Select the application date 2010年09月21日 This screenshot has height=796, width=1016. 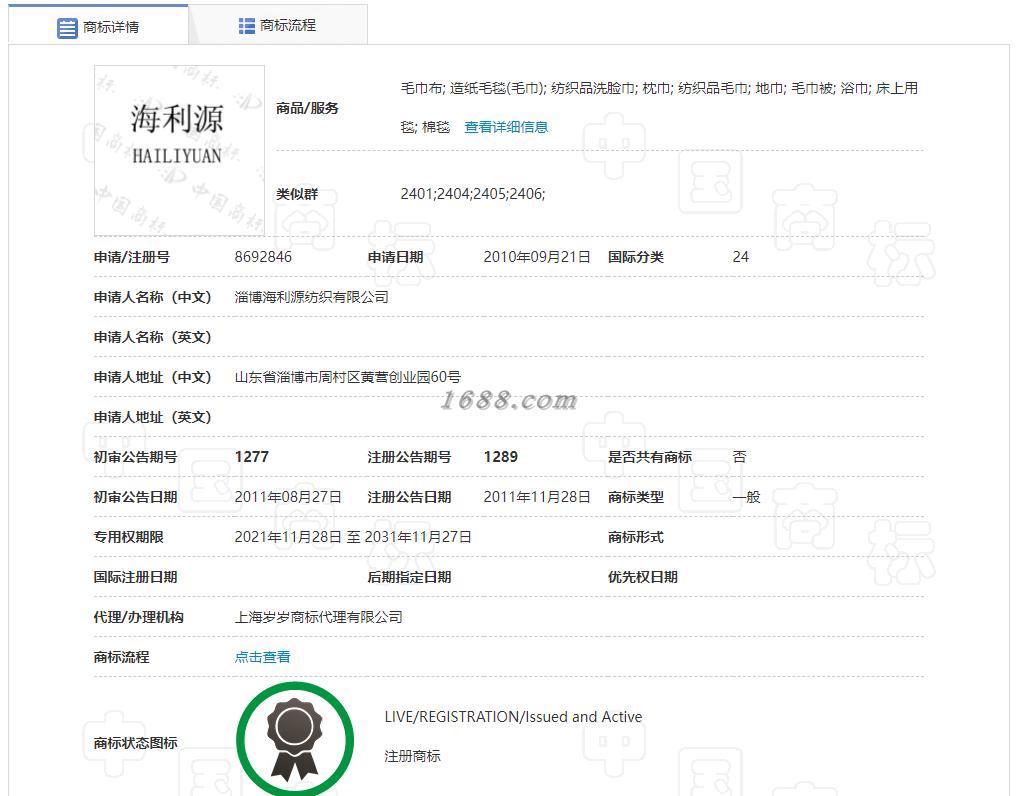[x=537, y=257]
